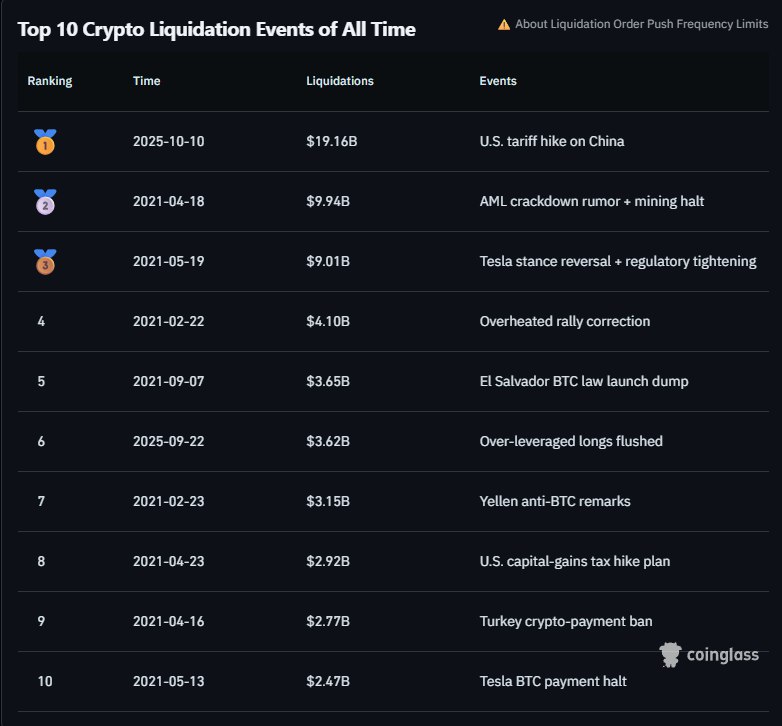
Task: Click the 2025-09-22 date cell
Action: pyautogui.click(x=168, y=442)
